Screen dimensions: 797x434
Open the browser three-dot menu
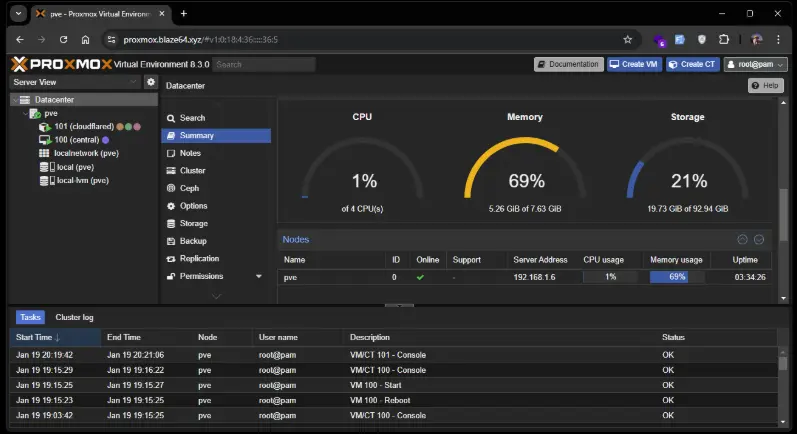click(778, 39)
